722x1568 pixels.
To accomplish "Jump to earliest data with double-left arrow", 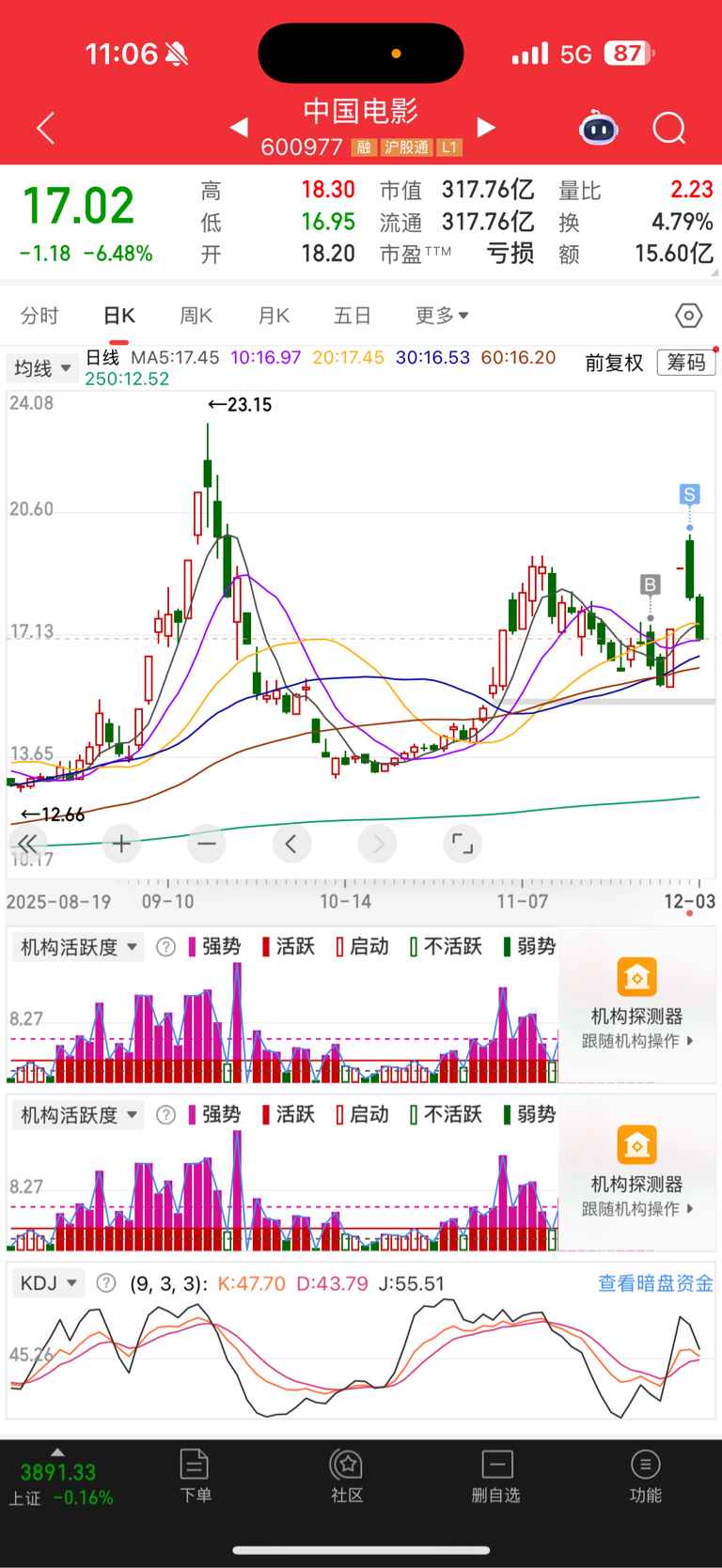I will coord(28,844).
